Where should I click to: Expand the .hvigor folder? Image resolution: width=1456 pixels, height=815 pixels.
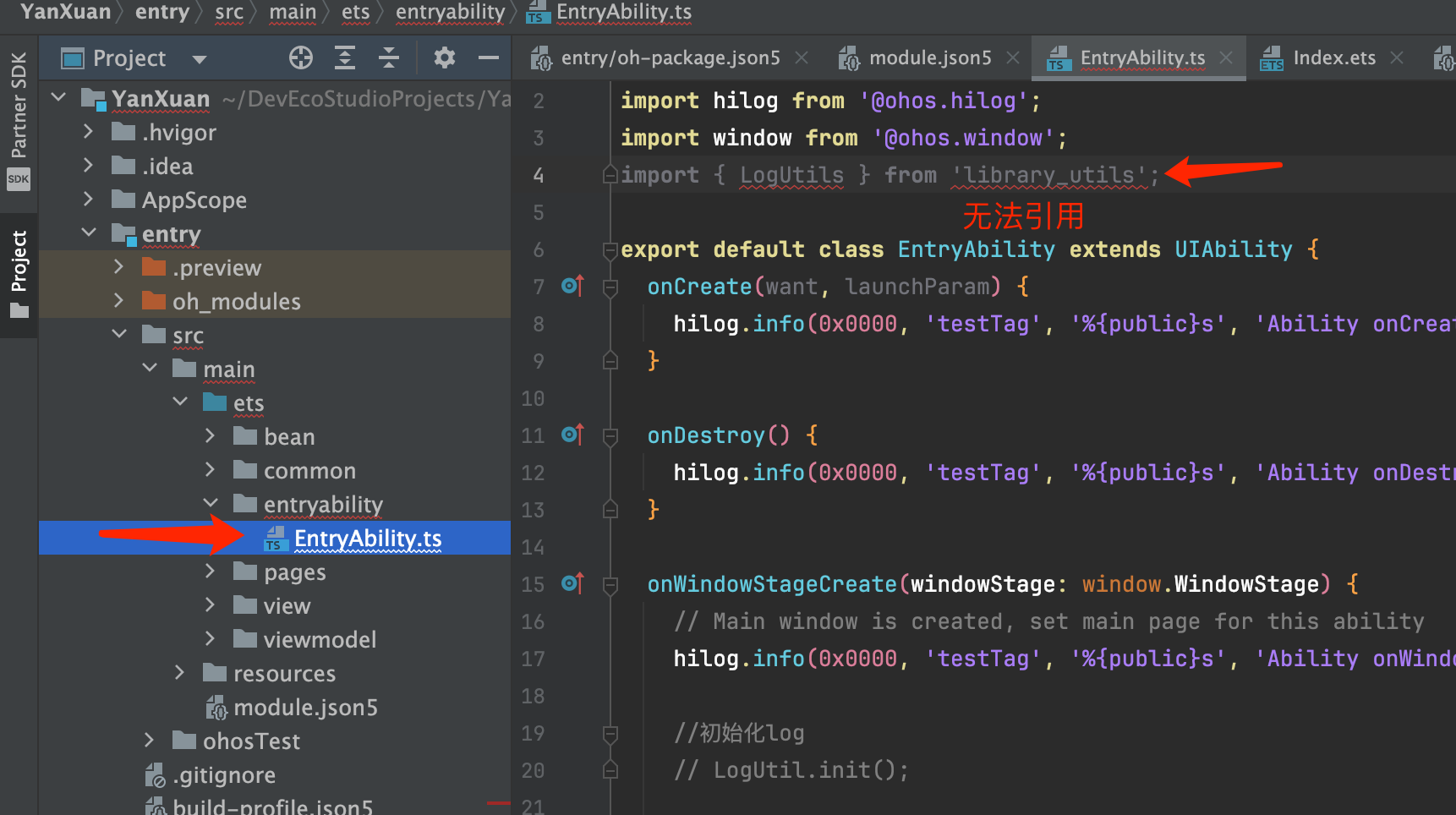[x=89, y=132]
